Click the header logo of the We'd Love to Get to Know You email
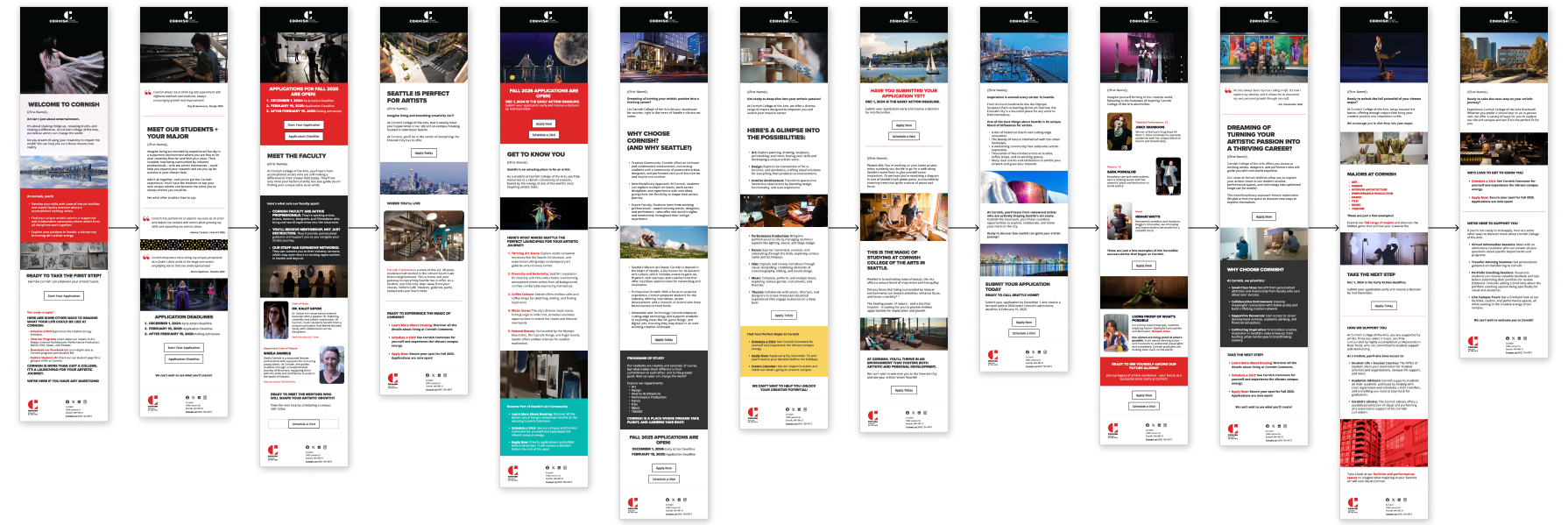The image size is (1568, 525). click(x=1504, y=18)
